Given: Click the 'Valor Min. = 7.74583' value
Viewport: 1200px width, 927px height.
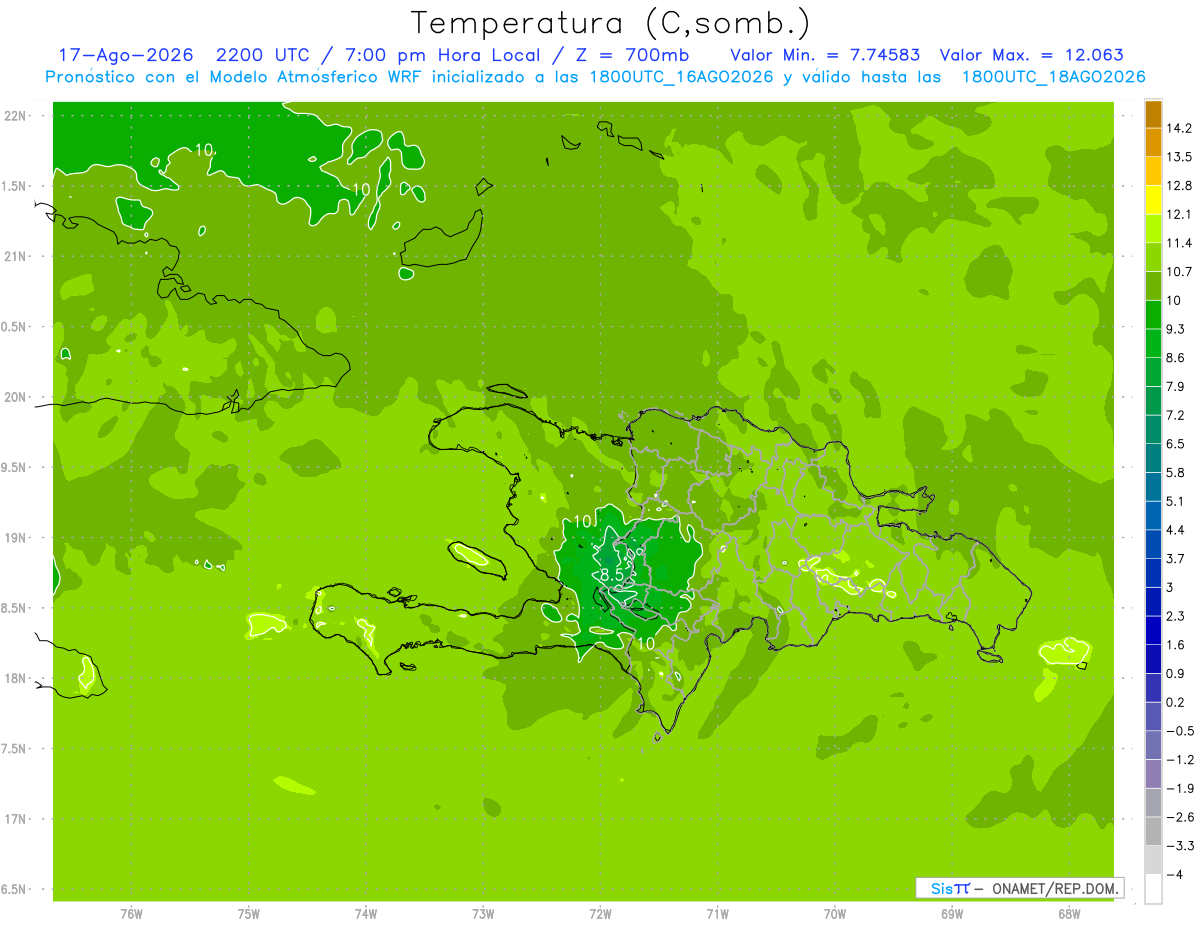Looking at the screenshot, I should pyautogui.click(x=825, y=55).
